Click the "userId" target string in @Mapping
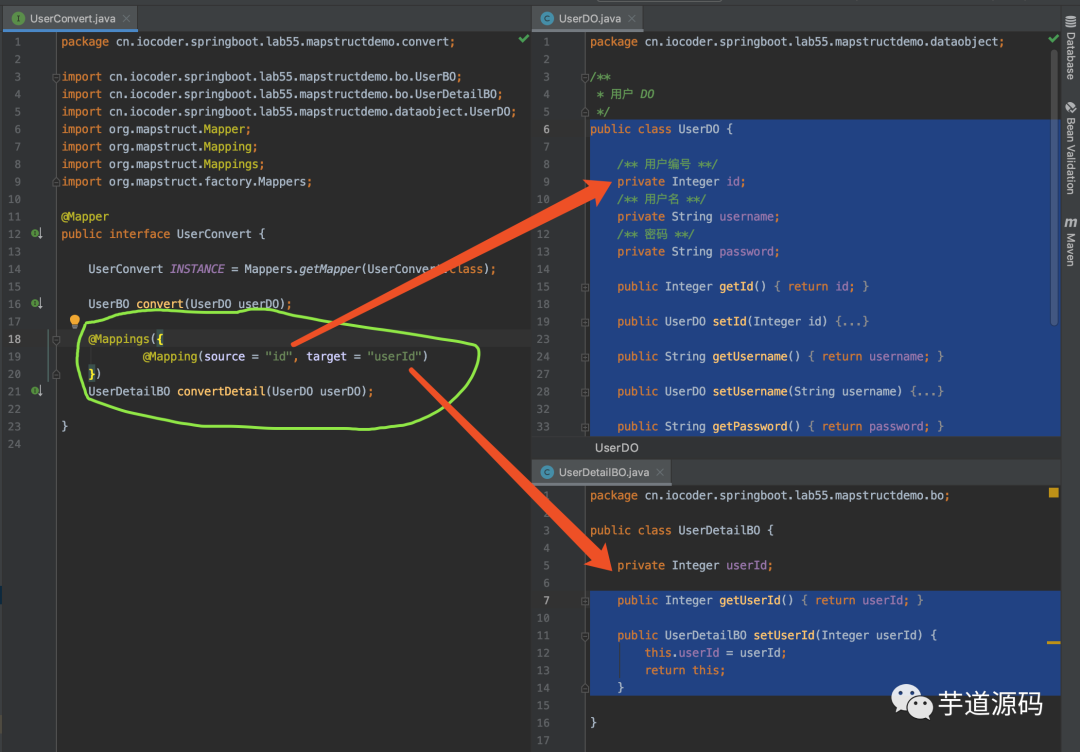The height and width of the screenshot is (752, 1080). (394, 356)
